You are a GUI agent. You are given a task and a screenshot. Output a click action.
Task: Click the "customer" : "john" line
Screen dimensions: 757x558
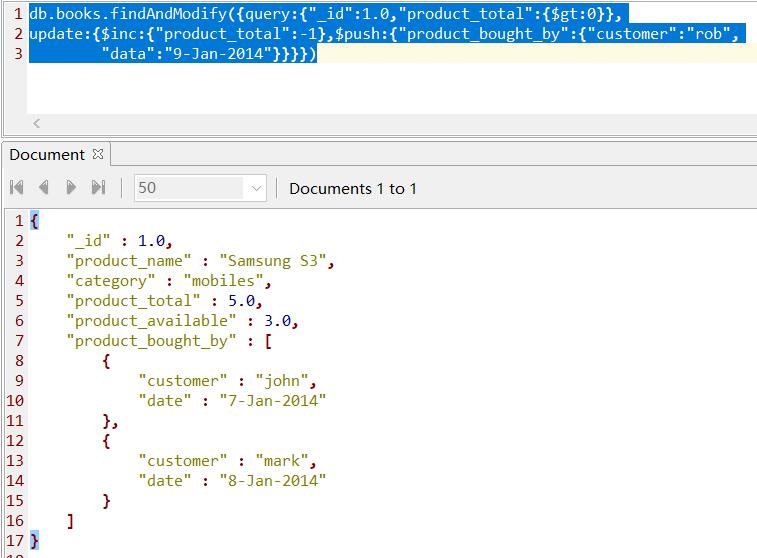coord(227,381)
